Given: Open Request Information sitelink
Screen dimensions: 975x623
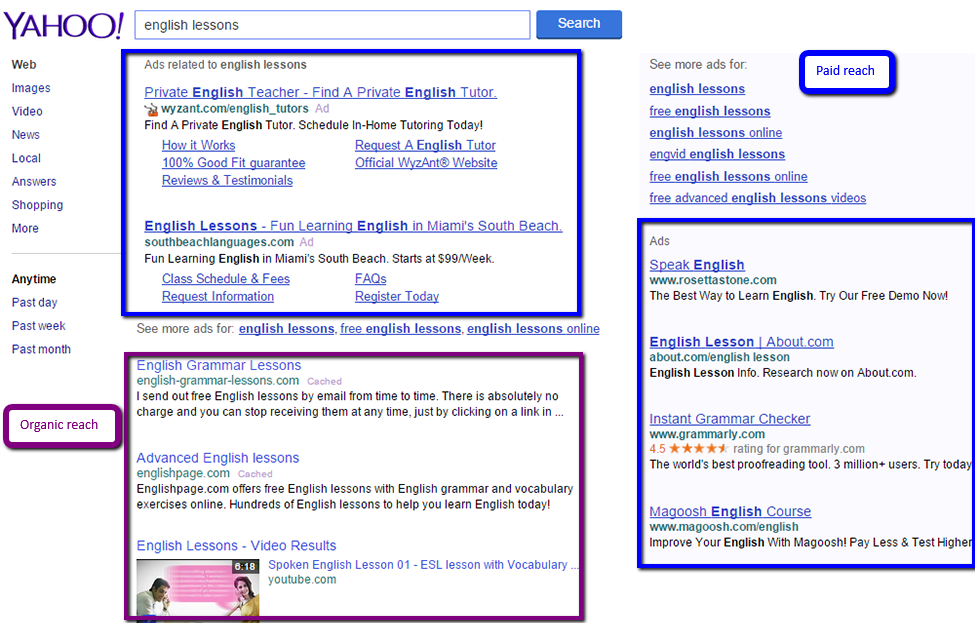Looking at the screenshot, I should click(218, 297).
